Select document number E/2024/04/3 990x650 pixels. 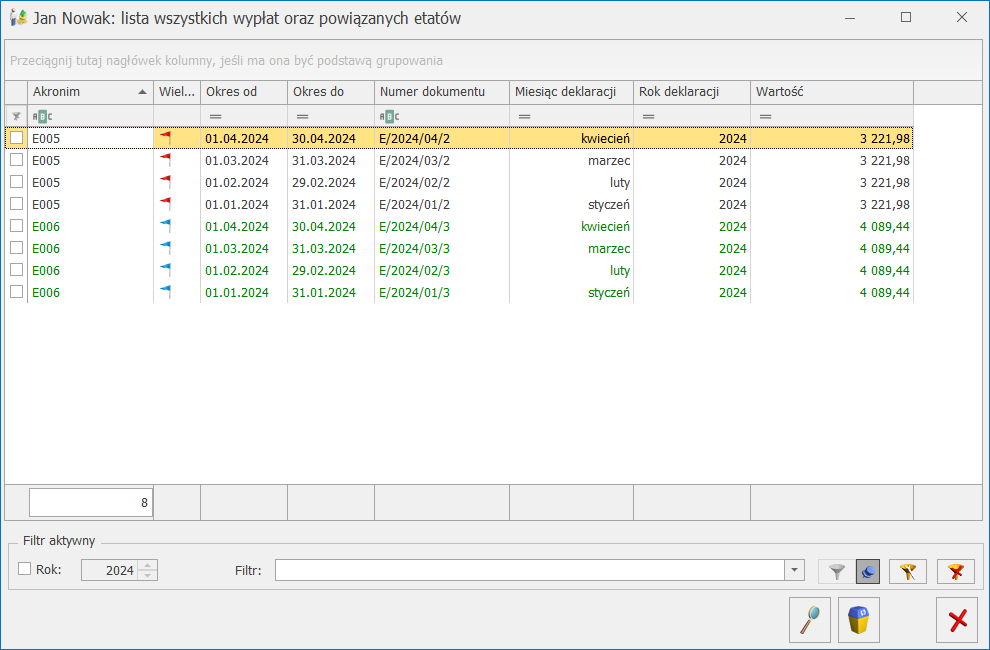pos(415,227)
